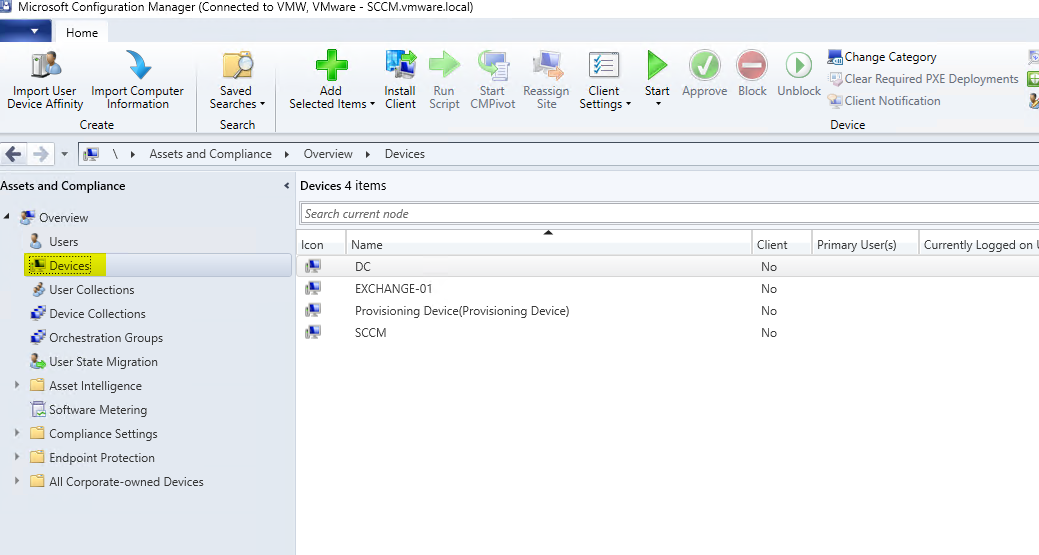Click Import Computer Information icon

pos(137,66)
